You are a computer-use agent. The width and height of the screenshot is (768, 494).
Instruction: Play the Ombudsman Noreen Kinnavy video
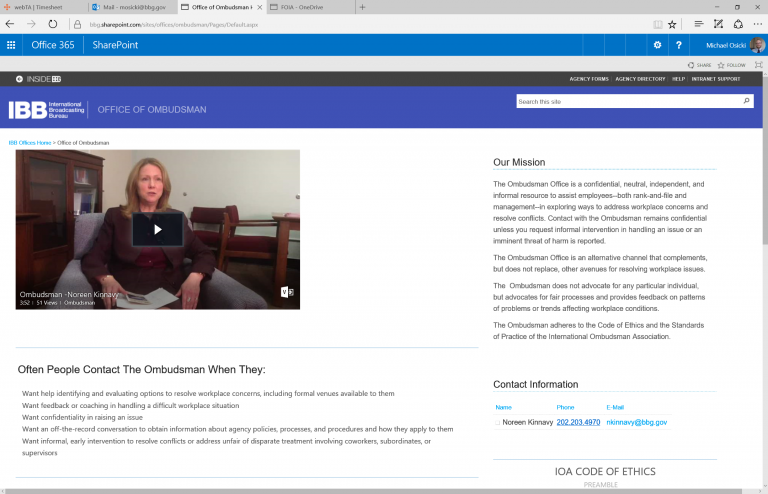[157, 229]
